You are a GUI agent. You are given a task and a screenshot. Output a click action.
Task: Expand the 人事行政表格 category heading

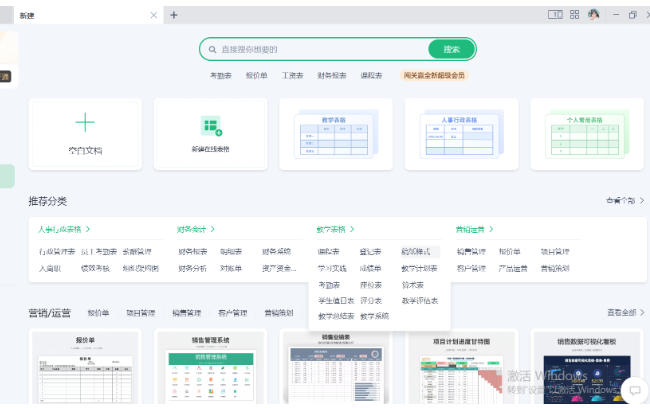(64, 229)
